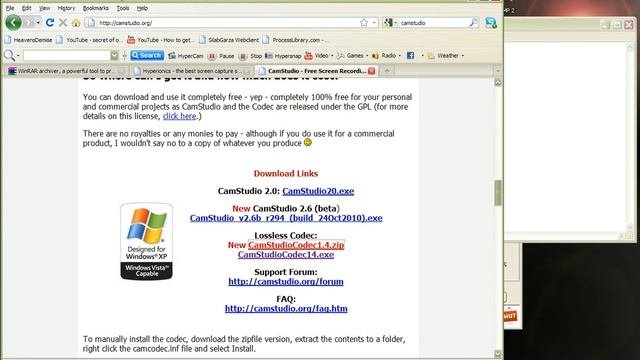Image resolution: width=640 pixels, height=360 pixels.
Task: Open the History menu
Action: click(x=66, y=8)
